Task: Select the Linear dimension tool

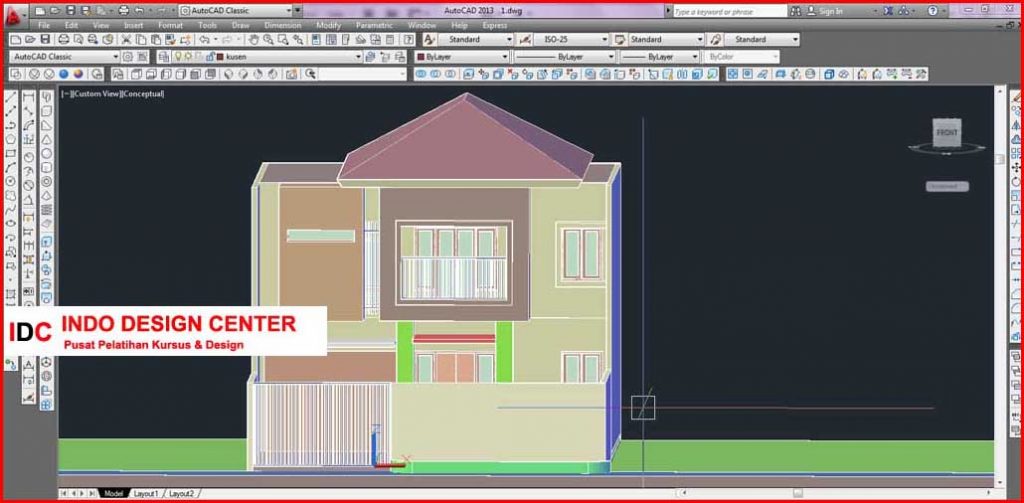Action: click(29, 97)
